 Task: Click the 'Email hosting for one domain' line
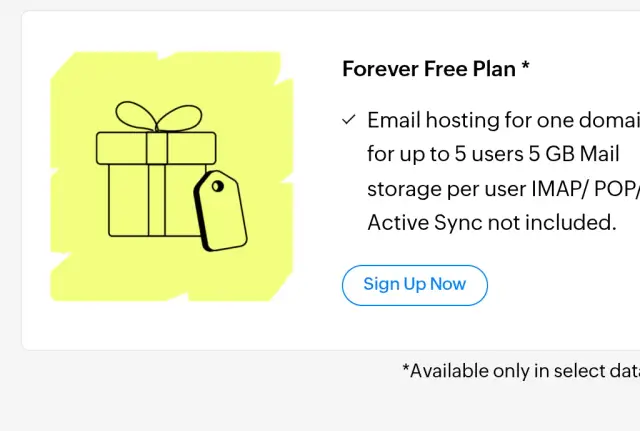pos(503,120)
